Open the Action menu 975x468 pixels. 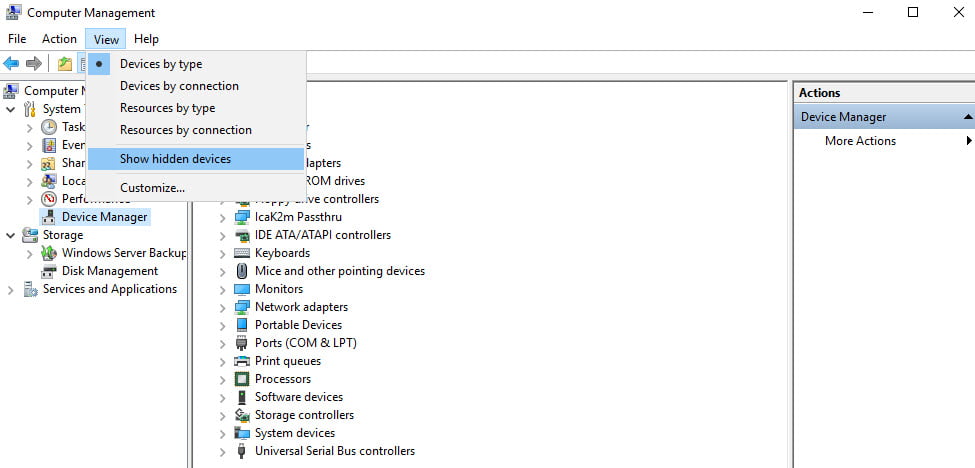tap(59, 39)
